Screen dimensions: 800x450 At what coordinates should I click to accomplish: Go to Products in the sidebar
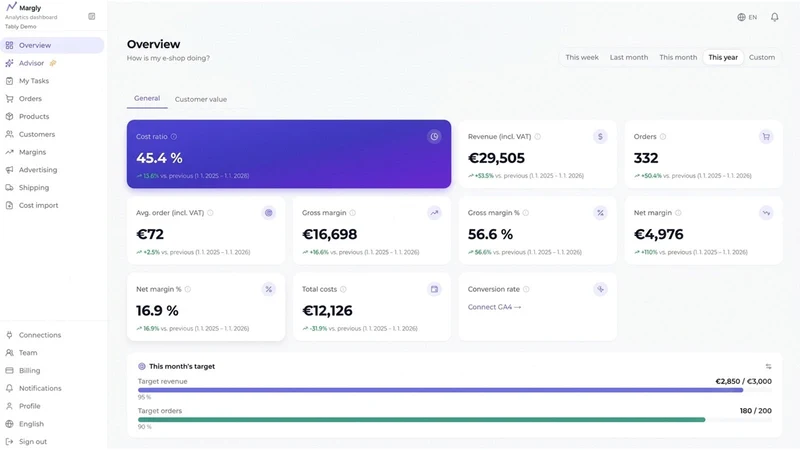[52, 117]
